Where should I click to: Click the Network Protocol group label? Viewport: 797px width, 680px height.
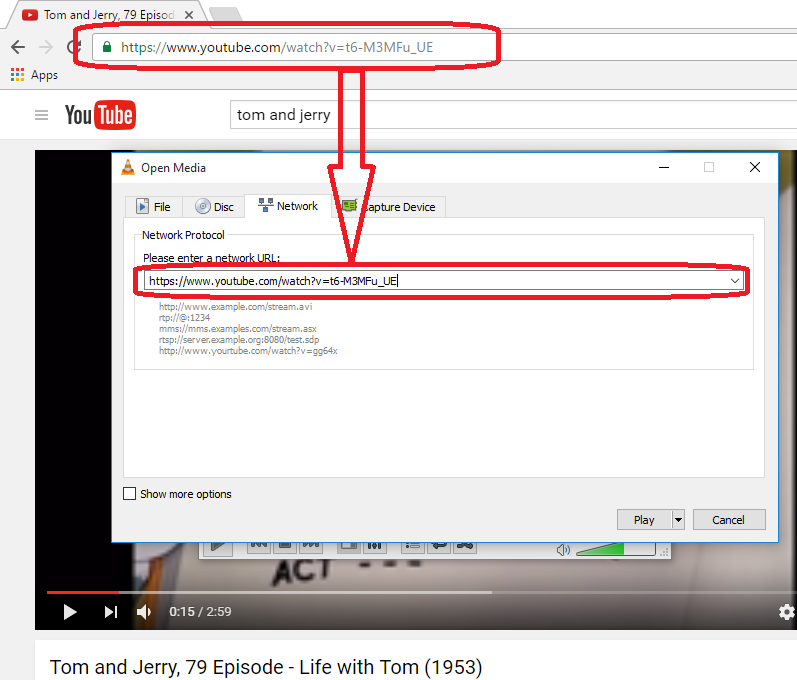pos(183,235)
